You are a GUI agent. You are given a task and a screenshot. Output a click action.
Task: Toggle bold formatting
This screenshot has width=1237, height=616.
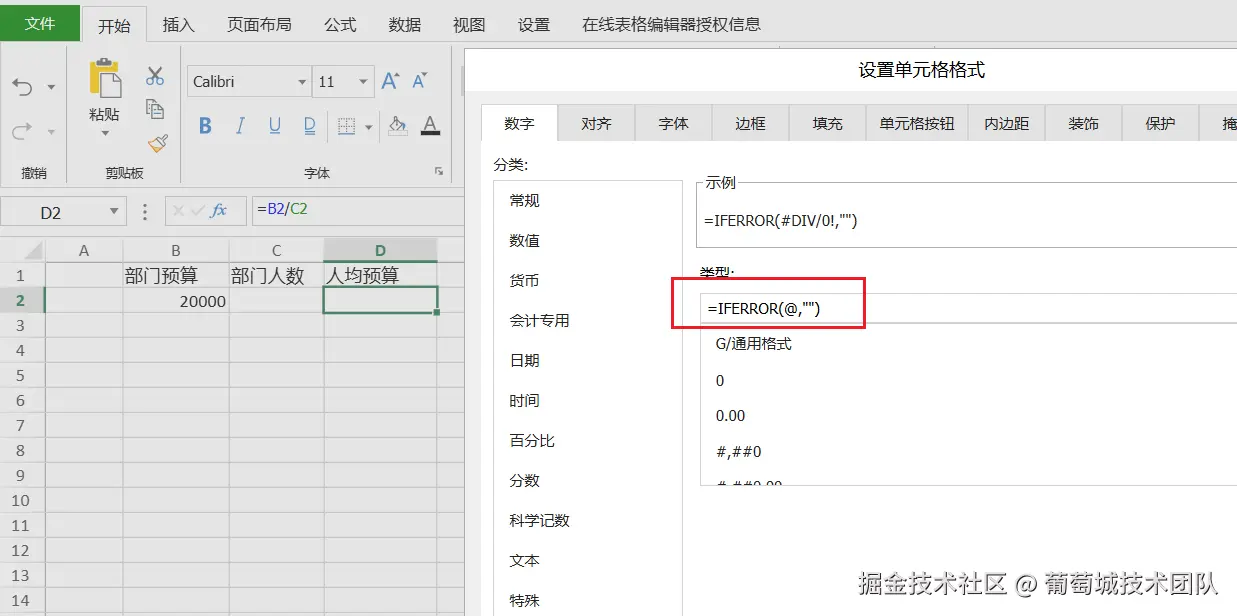tap(205, 126)
